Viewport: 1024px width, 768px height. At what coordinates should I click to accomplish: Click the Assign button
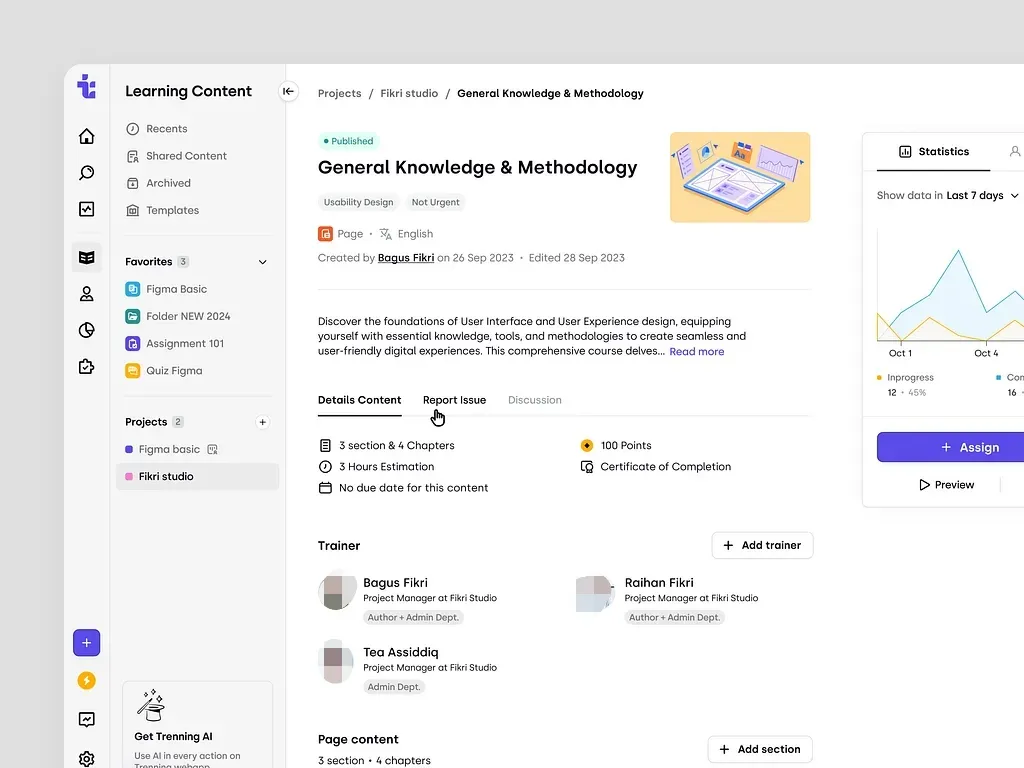[951, 447]
